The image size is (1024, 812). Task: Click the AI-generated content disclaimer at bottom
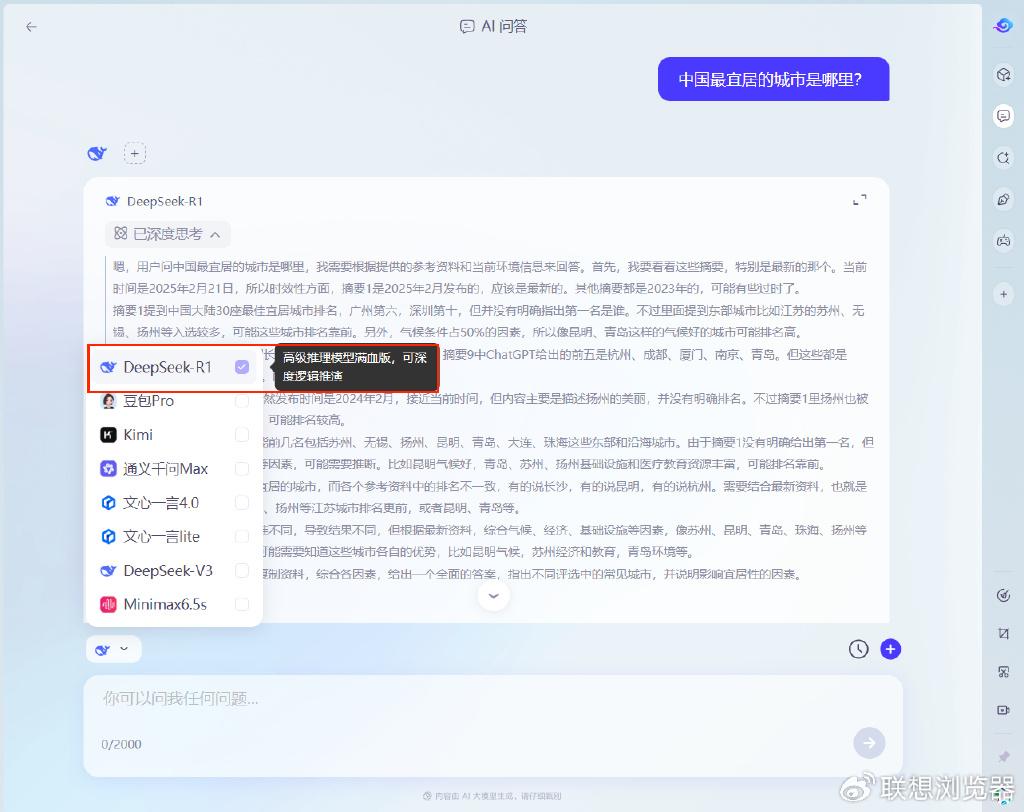tap(492, 796)
